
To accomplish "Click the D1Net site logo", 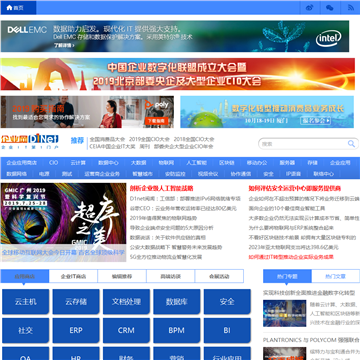I will point(30,142).
